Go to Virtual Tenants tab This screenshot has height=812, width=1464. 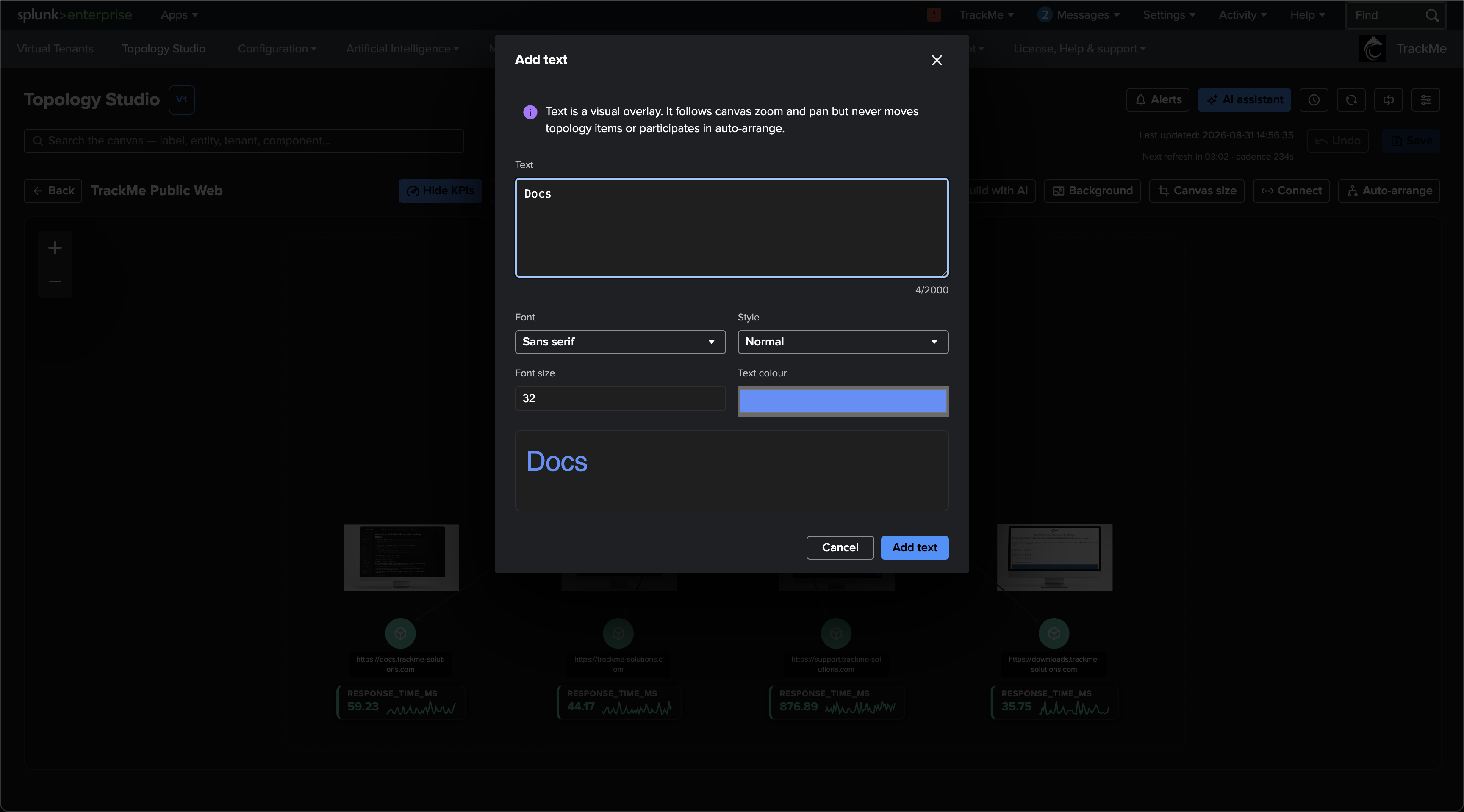55,49
